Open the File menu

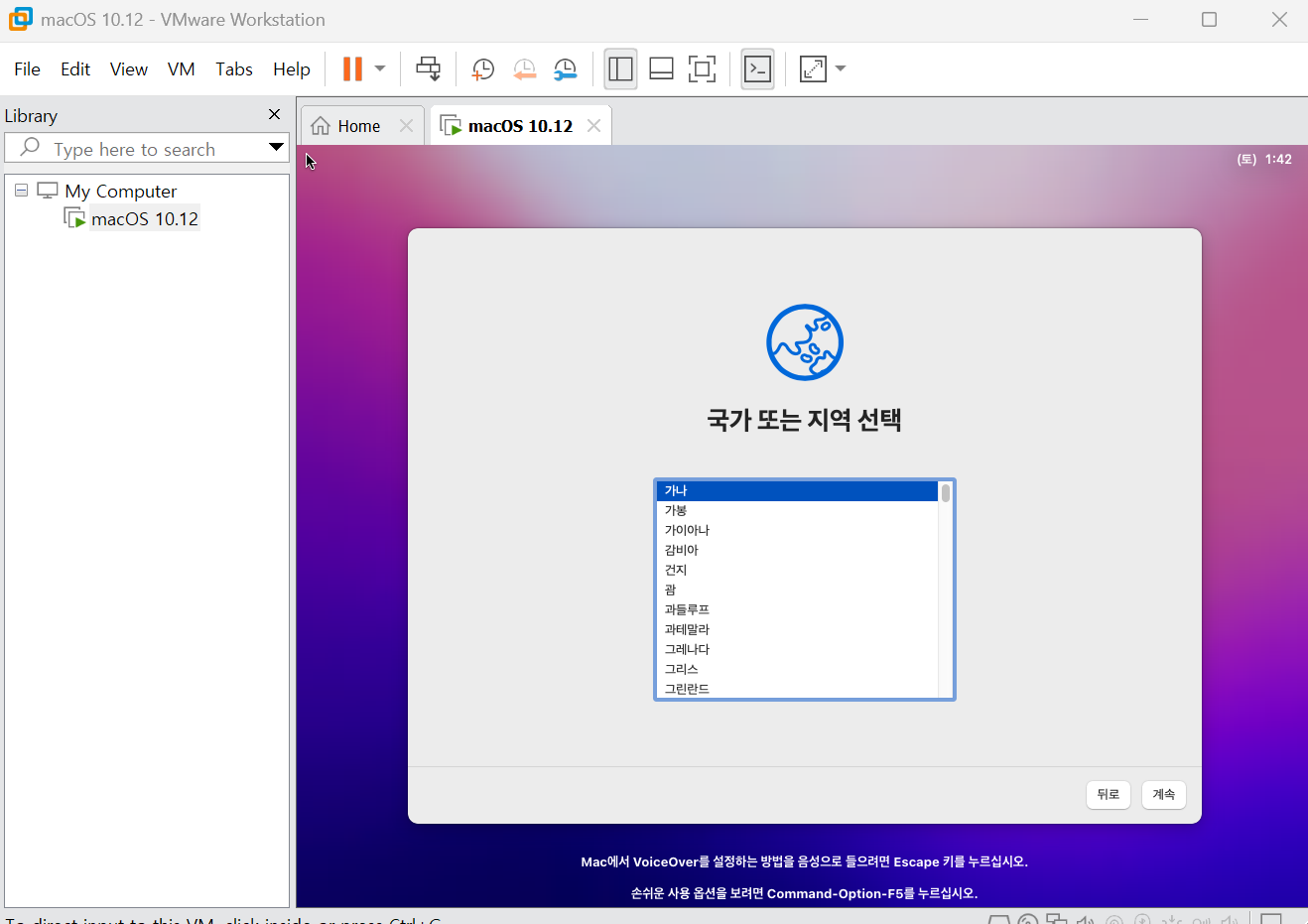[x=27, y=68]
